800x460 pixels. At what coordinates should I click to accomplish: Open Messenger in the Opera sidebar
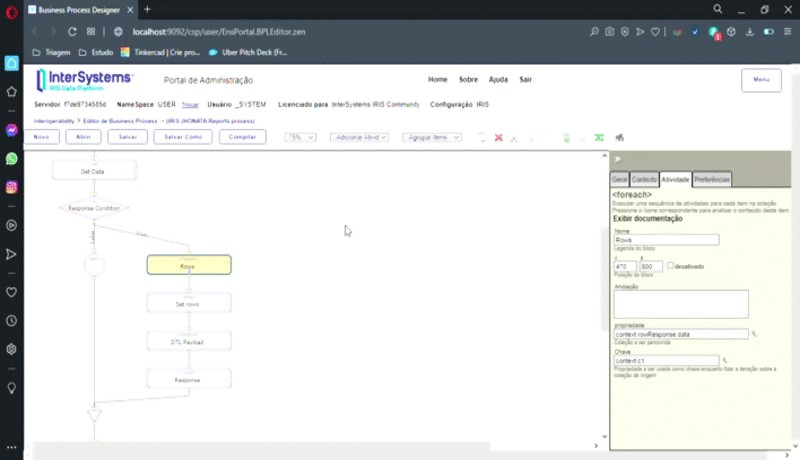coord(12,130)
